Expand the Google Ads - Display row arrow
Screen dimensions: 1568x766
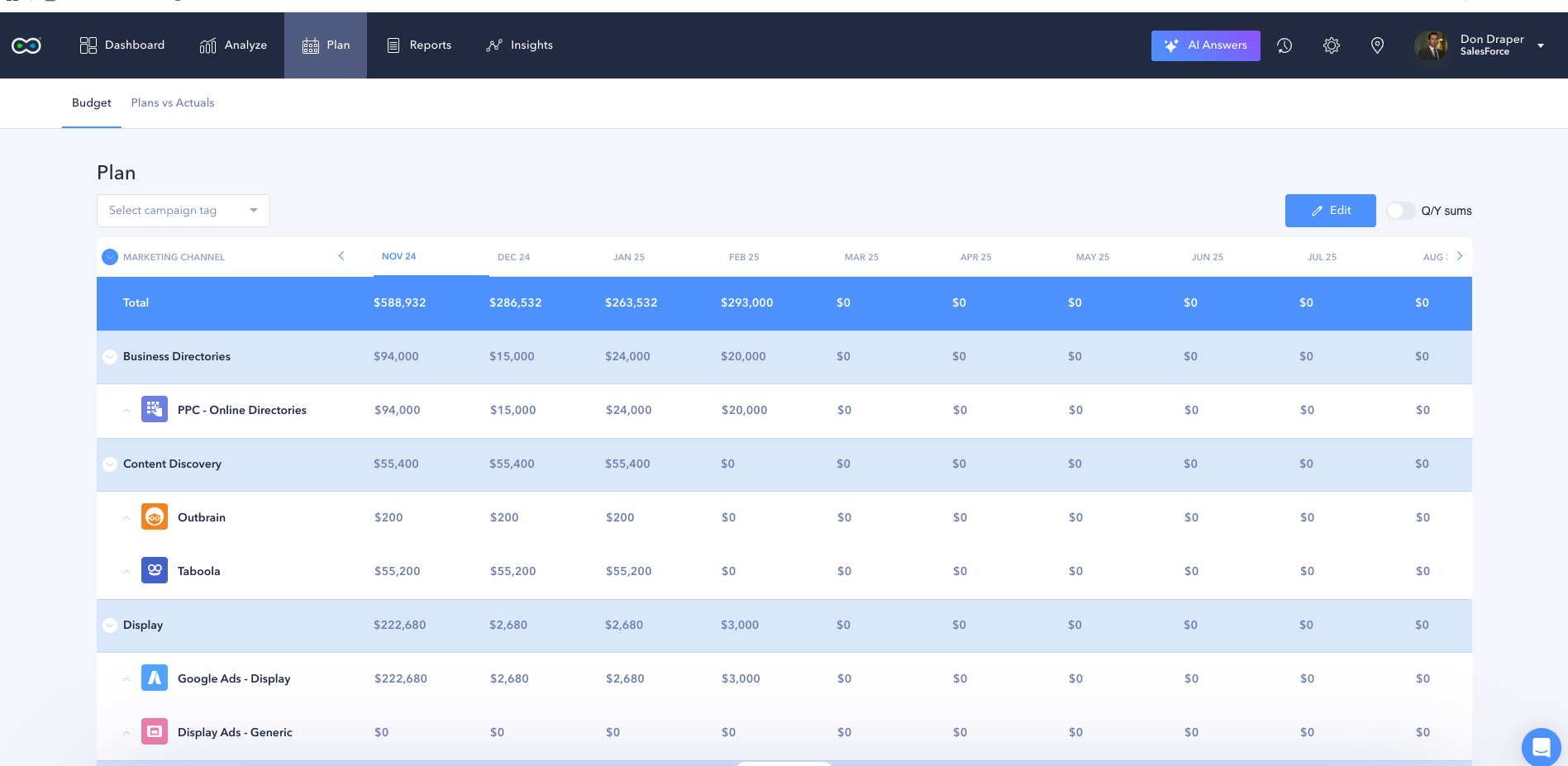[x=126, y=679]
